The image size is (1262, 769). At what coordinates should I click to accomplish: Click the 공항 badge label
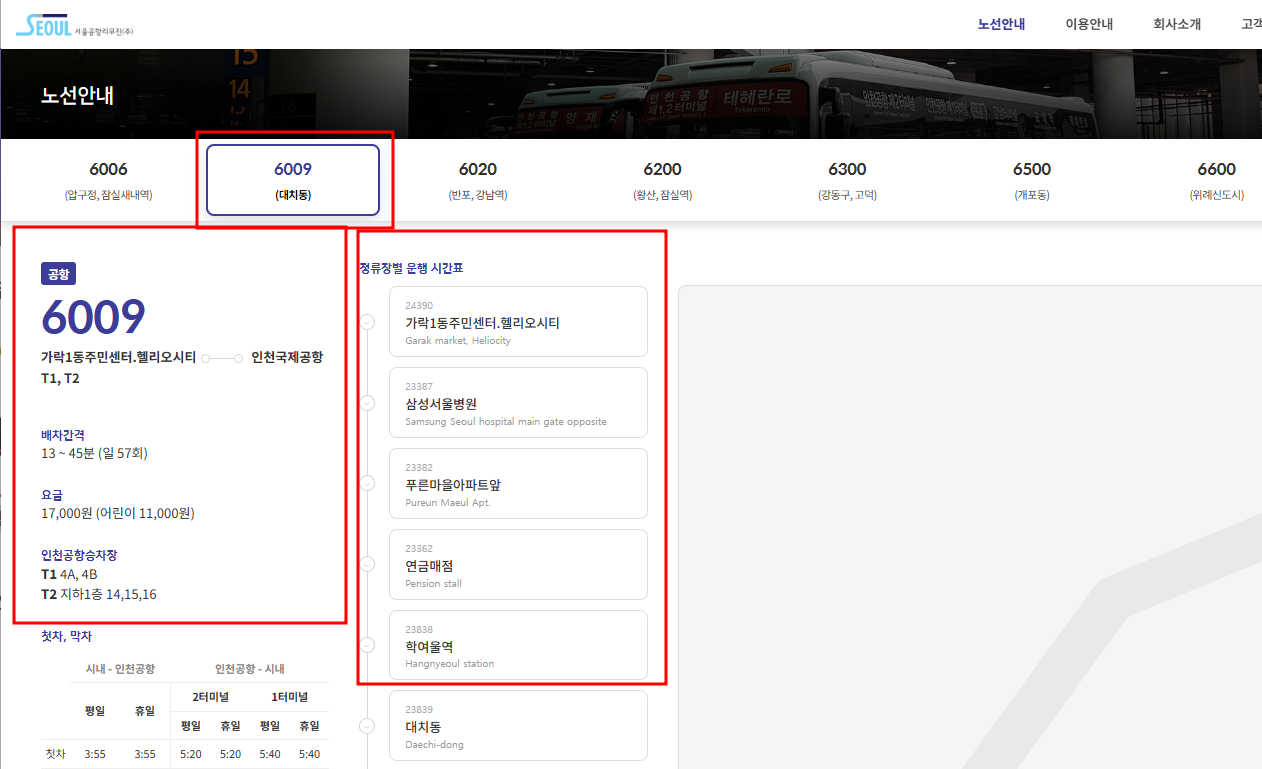pos(59,274)
